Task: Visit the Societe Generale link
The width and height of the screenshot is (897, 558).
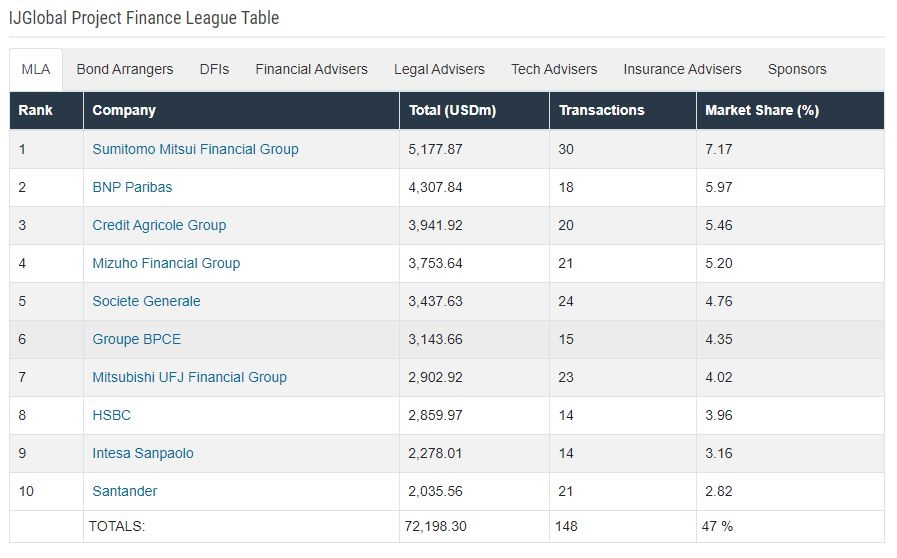Action: [x=146, y=301]
